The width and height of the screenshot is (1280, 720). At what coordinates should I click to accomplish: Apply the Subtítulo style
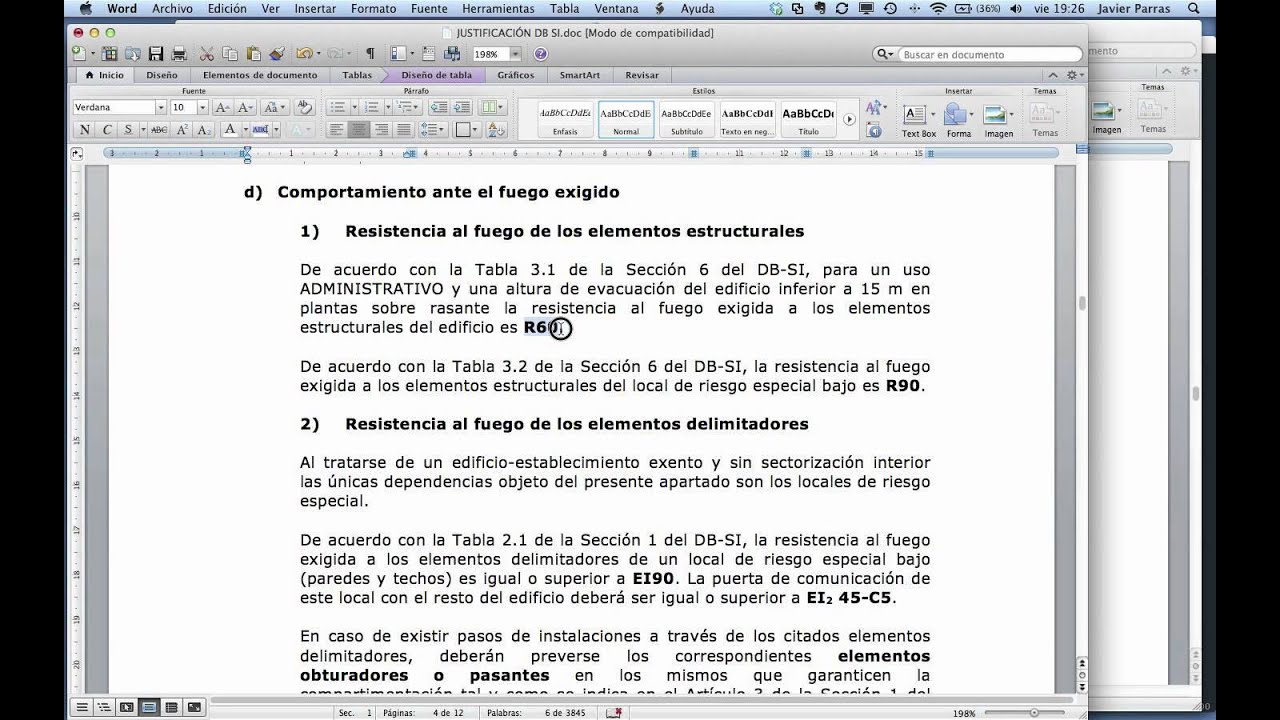click(686, 119)
